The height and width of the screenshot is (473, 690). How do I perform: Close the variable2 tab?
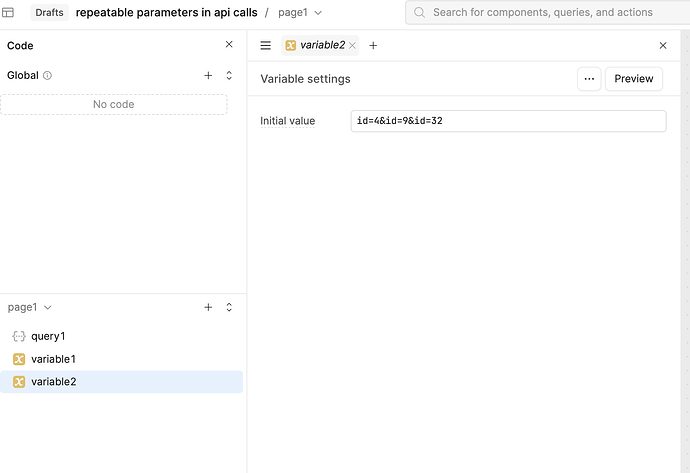coord(352,45)
